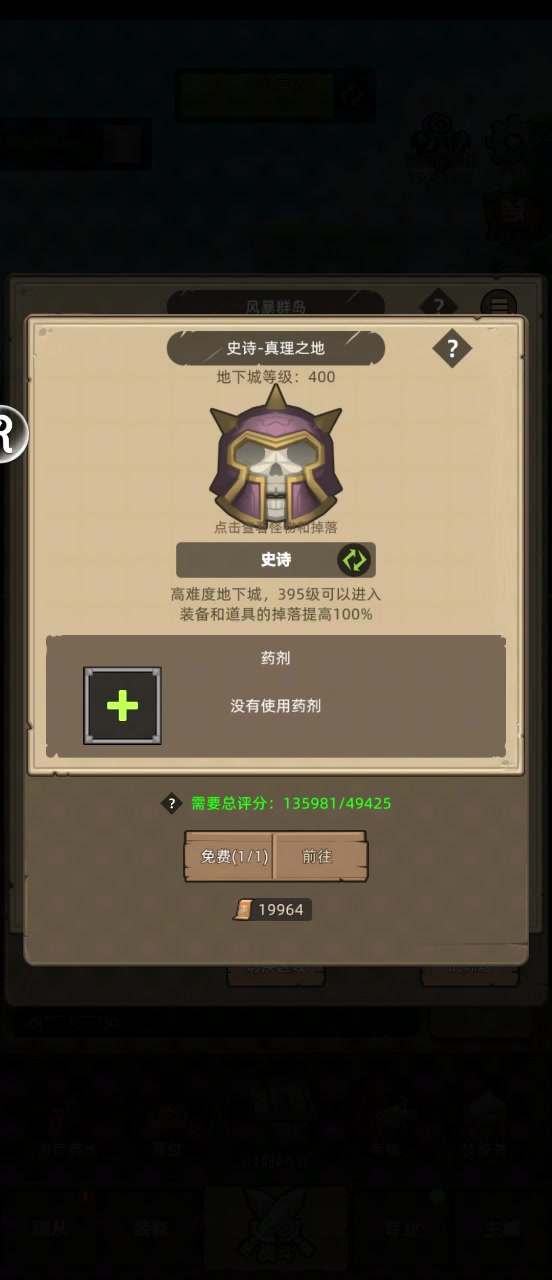Open the settings gear at the top right
This screenshot has height=1280, width=552.
point(515,143)
